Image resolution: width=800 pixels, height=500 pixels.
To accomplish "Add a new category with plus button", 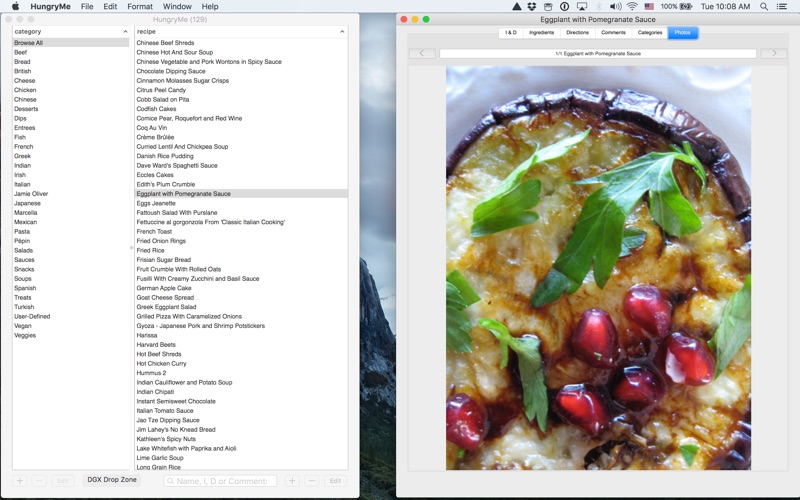I will point(19,481).
